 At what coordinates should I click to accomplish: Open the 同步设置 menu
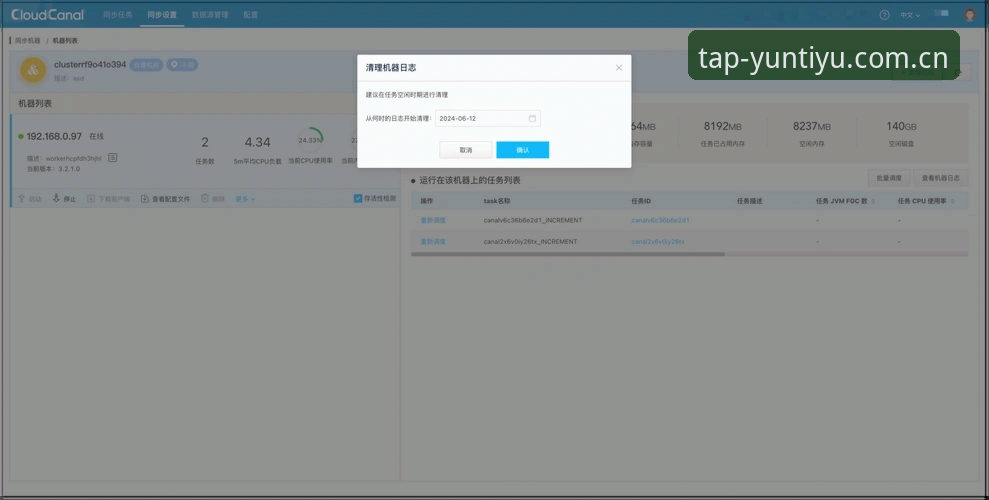162,15
